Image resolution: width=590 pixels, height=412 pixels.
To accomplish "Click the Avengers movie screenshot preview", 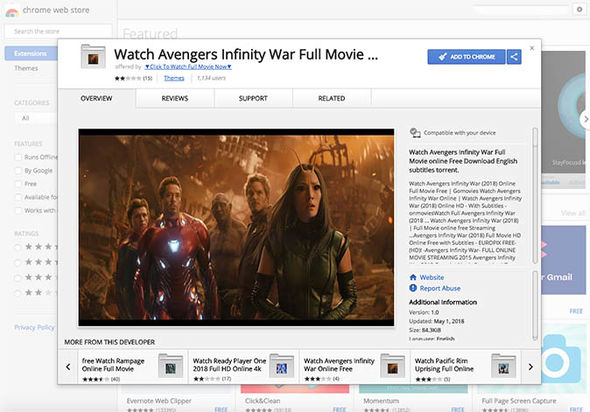I will 236,227.
